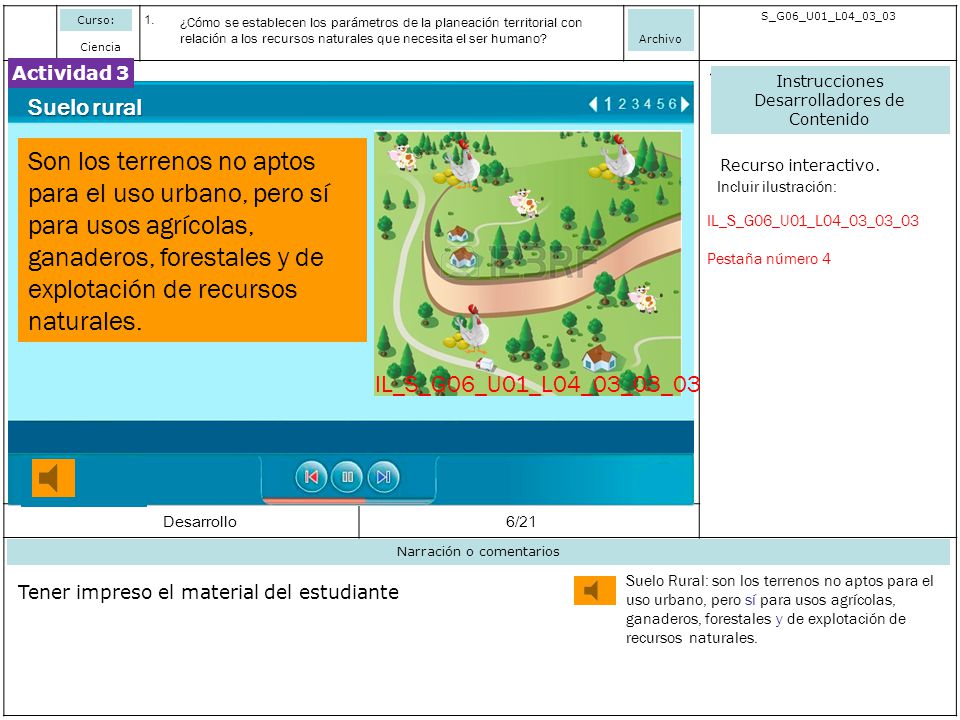960x720 pixels.
Task: Select file code S_G06_U01_L04_03_03
Action: (x=828, y=17)
